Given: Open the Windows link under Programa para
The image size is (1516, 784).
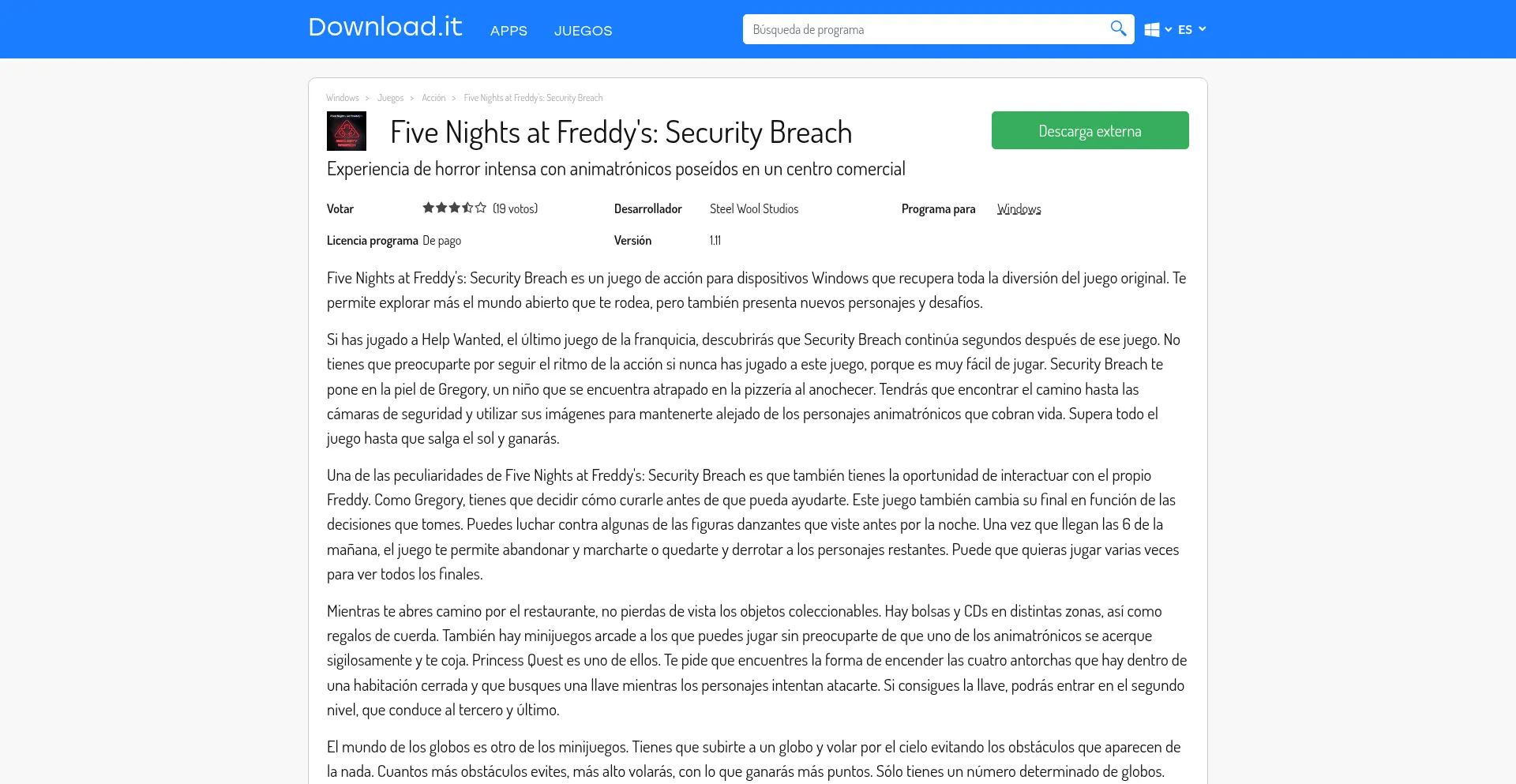Looking at the screenshot, I should 1019,208.
